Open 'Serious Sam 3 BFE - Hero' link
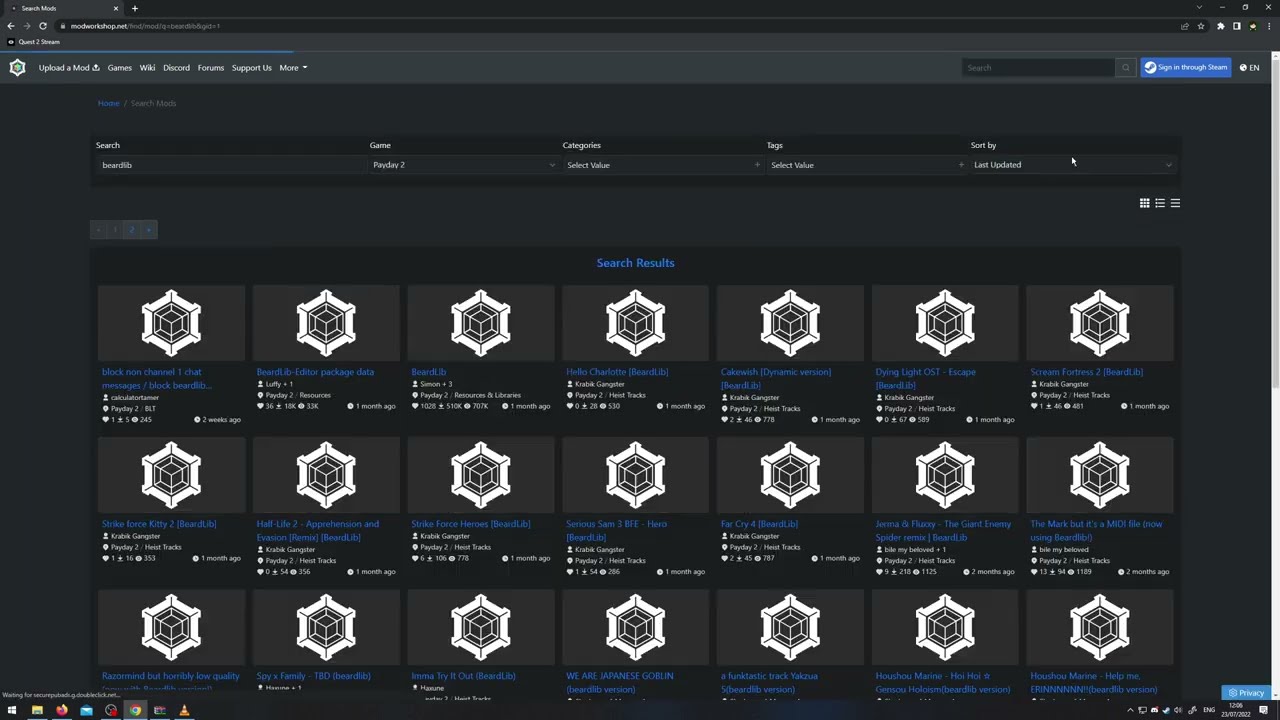This screenshot has height=720, width=1280. (616, 530)
